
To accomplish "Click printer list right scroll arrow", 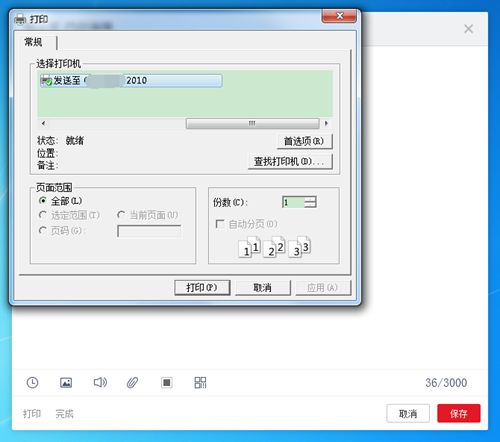I will pos(326,123).
